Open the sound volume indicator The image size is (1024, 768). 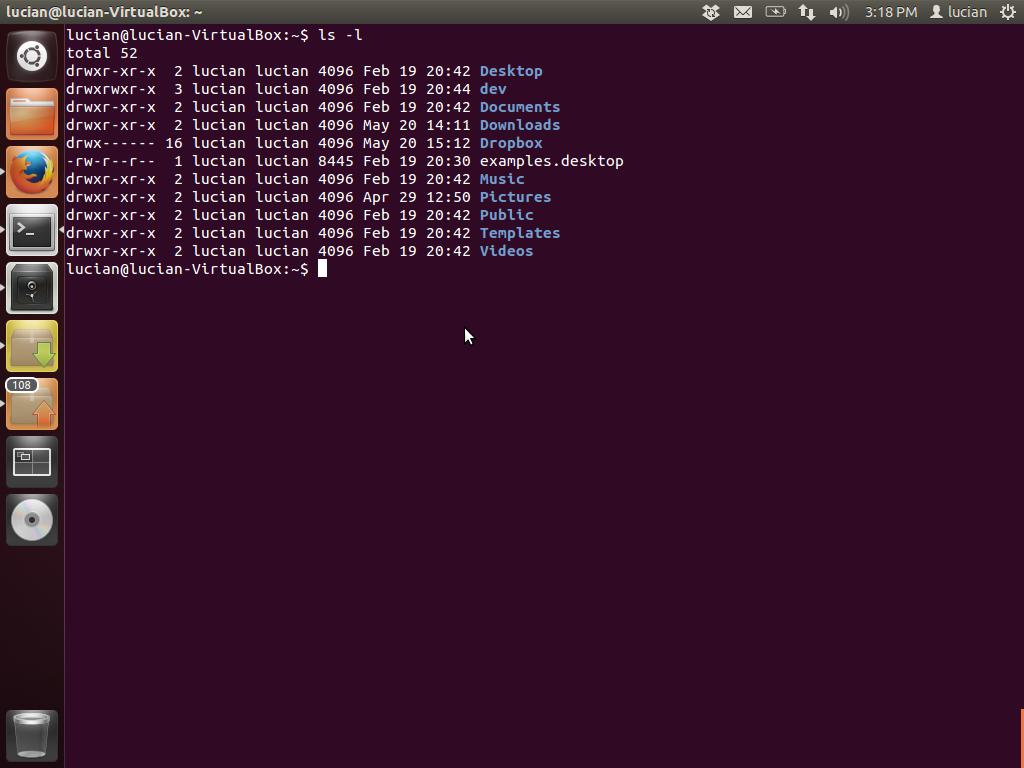[x=839, y=12]
